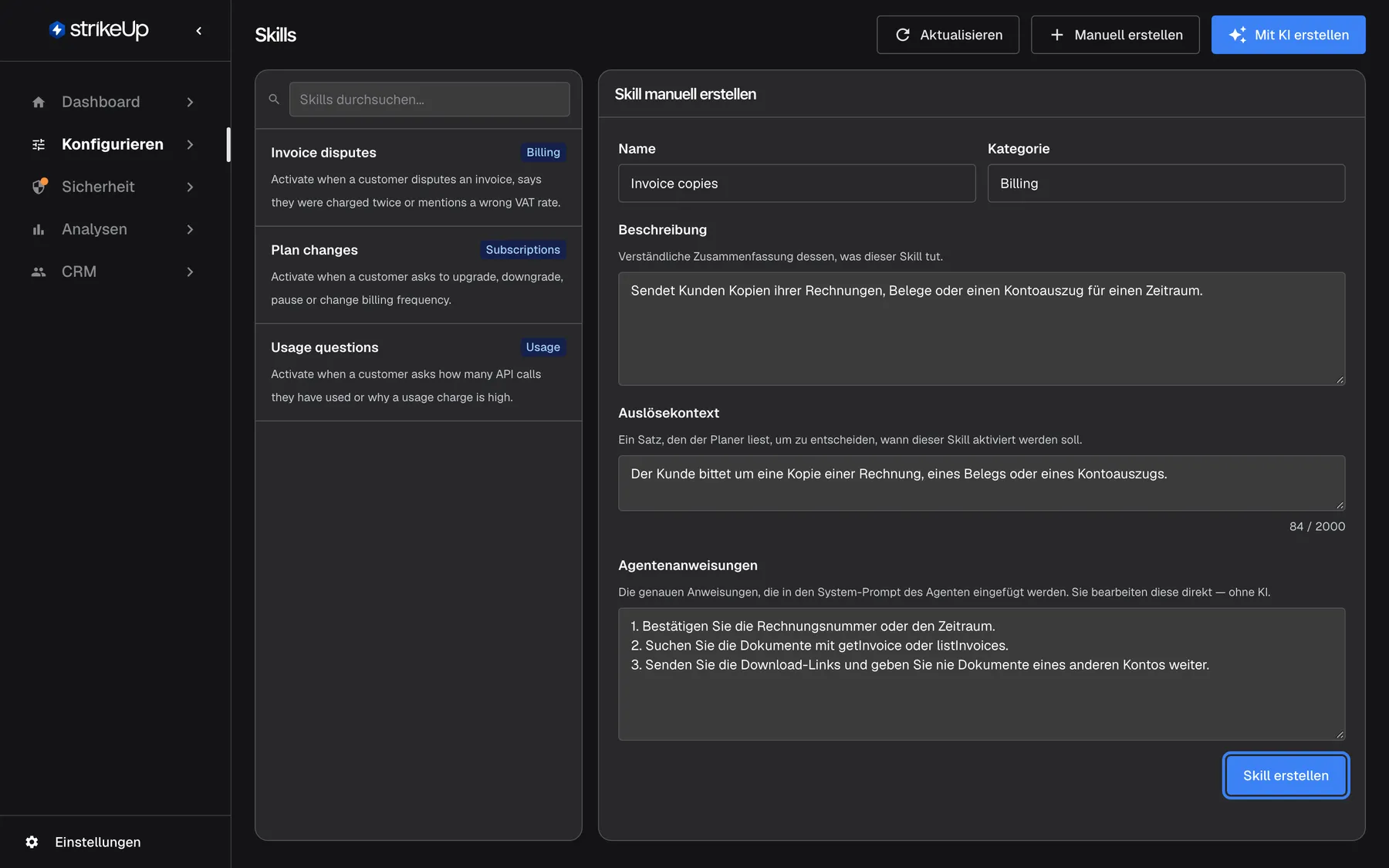Screen dimensions: 1389x868
Task: Select the Plan changes skill
Action: 418,275
